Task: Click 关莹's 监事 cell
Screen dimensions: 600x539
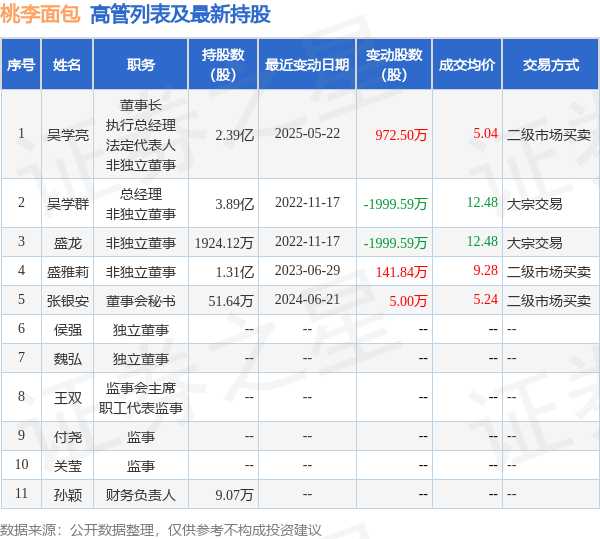Action: coord(141,466)
